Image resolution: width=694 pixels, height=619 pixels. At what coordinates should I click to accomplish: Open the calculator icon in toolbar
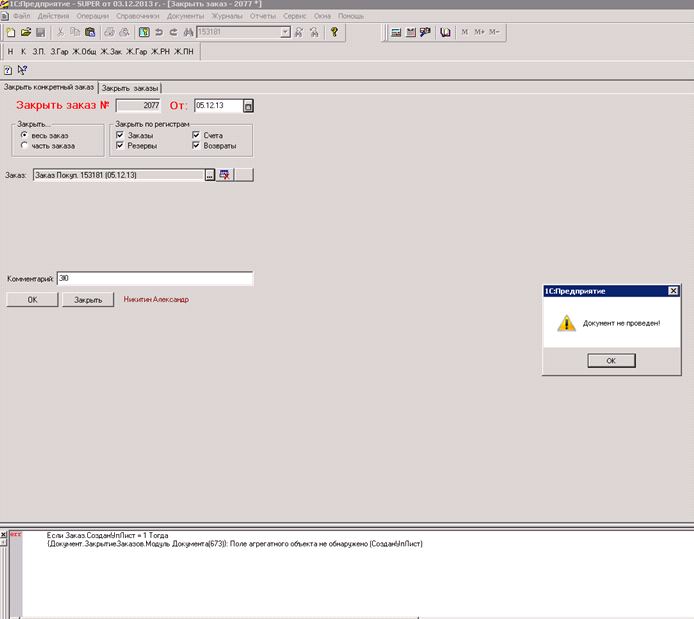(396, 32)
